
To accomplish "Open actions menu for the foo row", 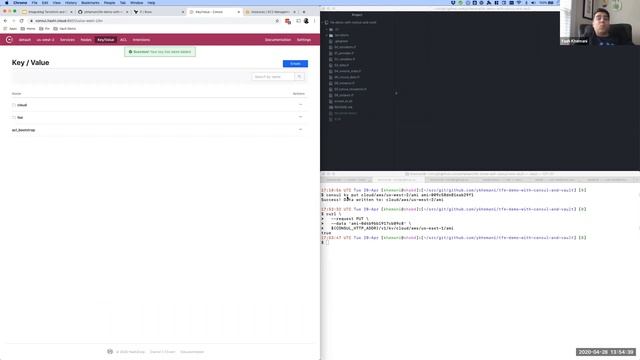I will [300, 117].
